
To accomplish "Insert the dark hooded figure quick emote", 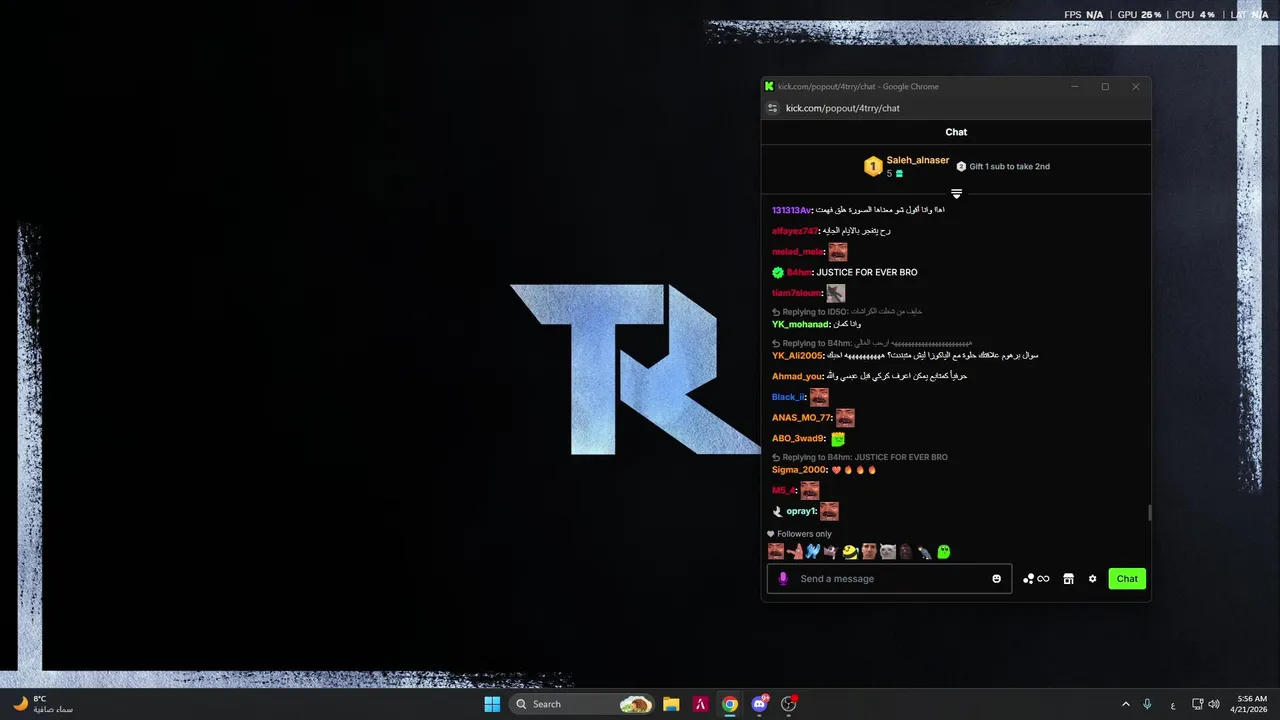I will (x=906, y=551).
